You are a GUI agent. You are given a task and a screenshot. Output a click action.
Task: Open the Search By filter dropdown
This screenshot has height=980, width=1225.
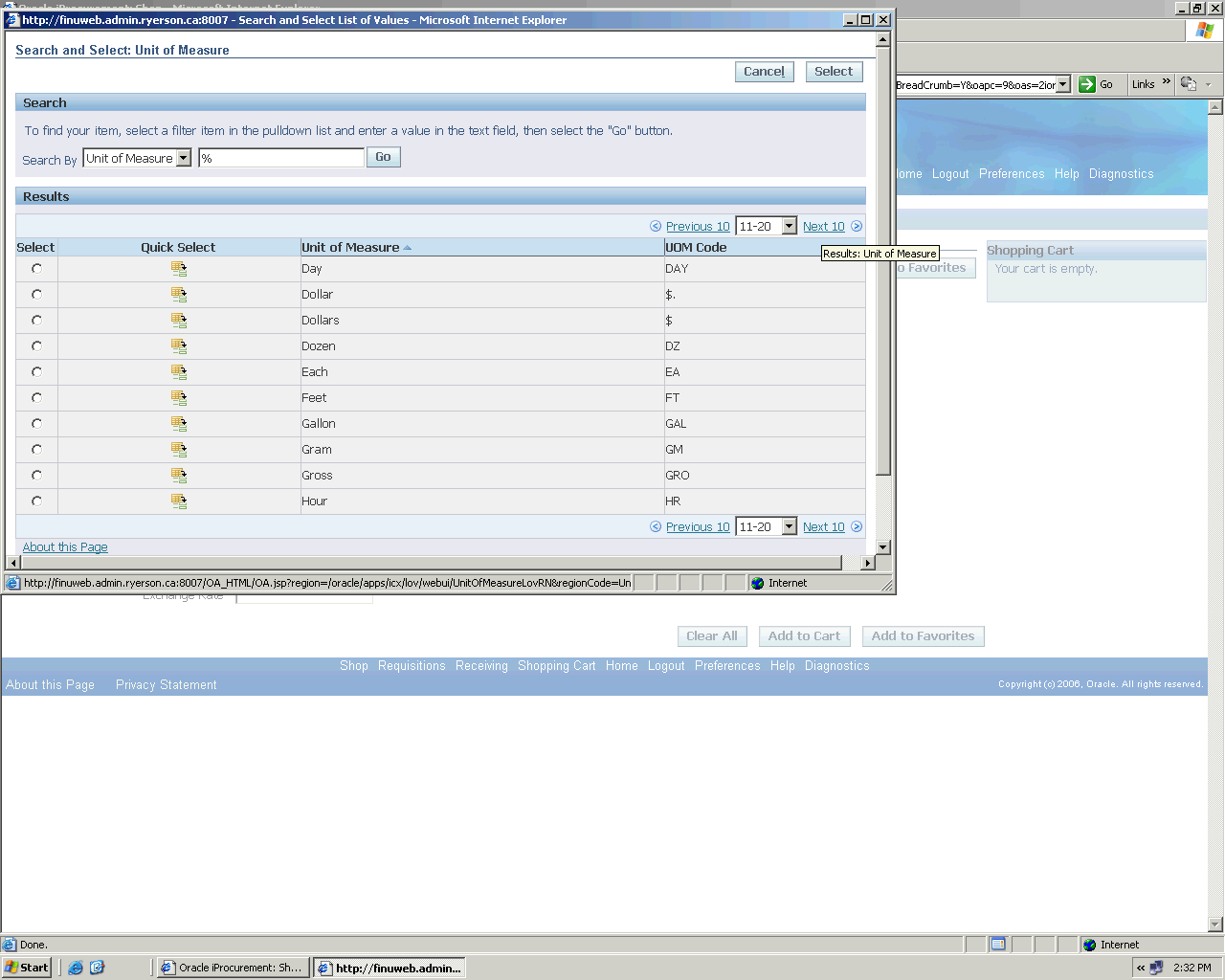click(x=184, y=158)
